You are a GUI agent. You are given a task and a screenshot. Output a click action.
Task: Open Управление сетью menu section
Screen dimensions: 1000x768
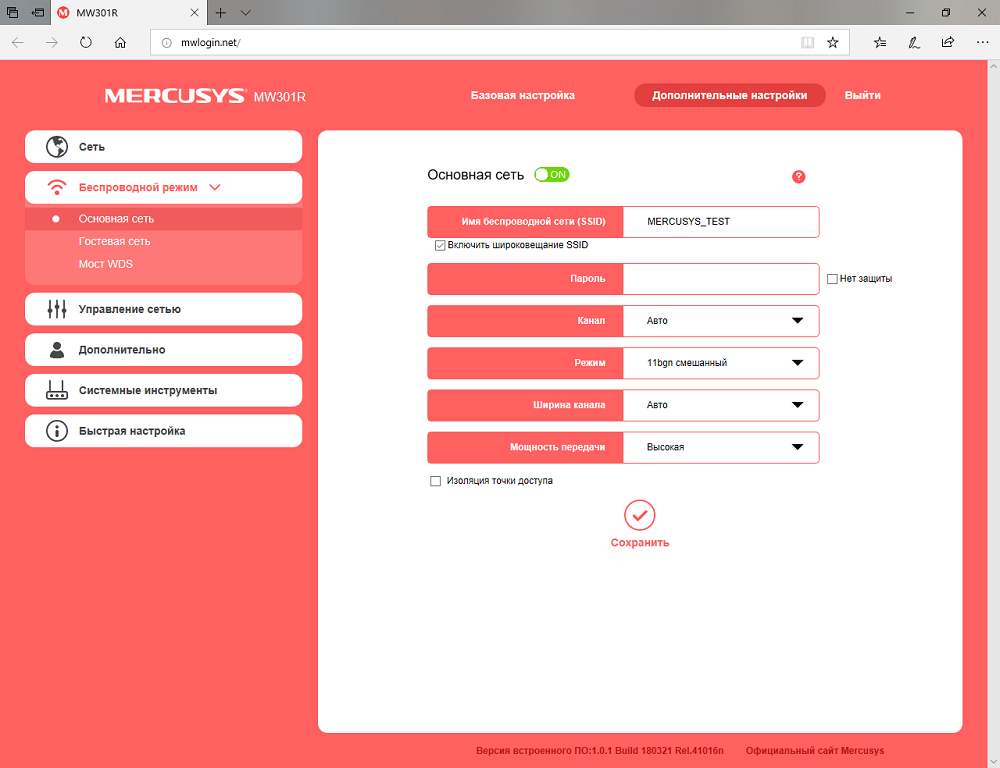pos(163,309)
